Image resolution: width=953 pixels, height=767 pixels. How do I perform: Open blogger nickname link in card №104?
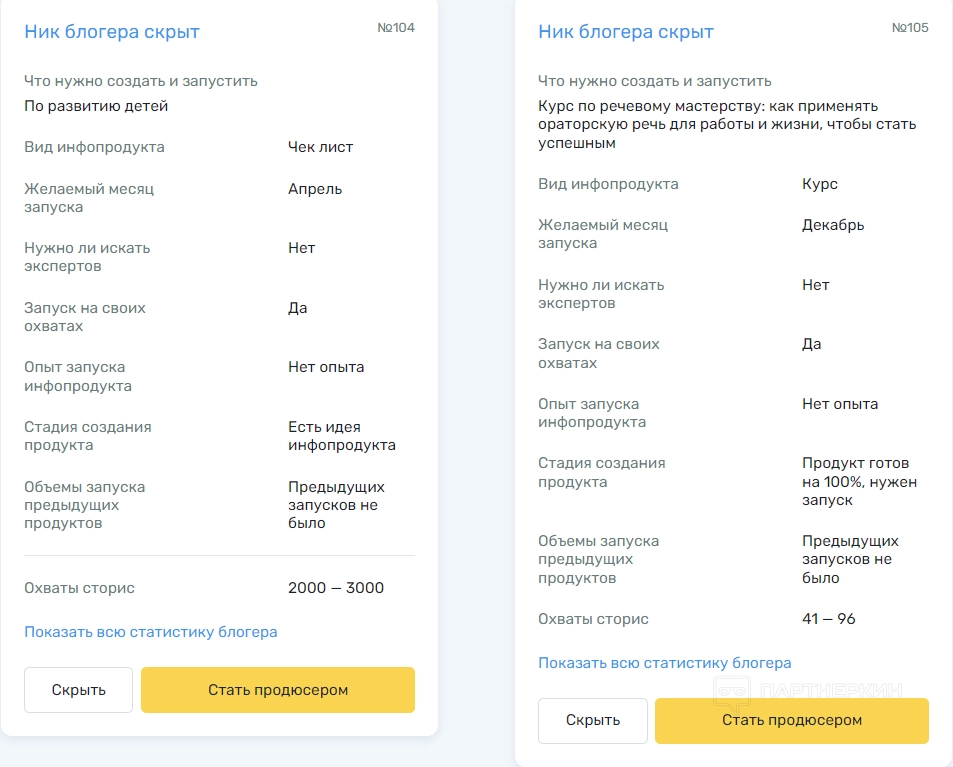point(112,32)
